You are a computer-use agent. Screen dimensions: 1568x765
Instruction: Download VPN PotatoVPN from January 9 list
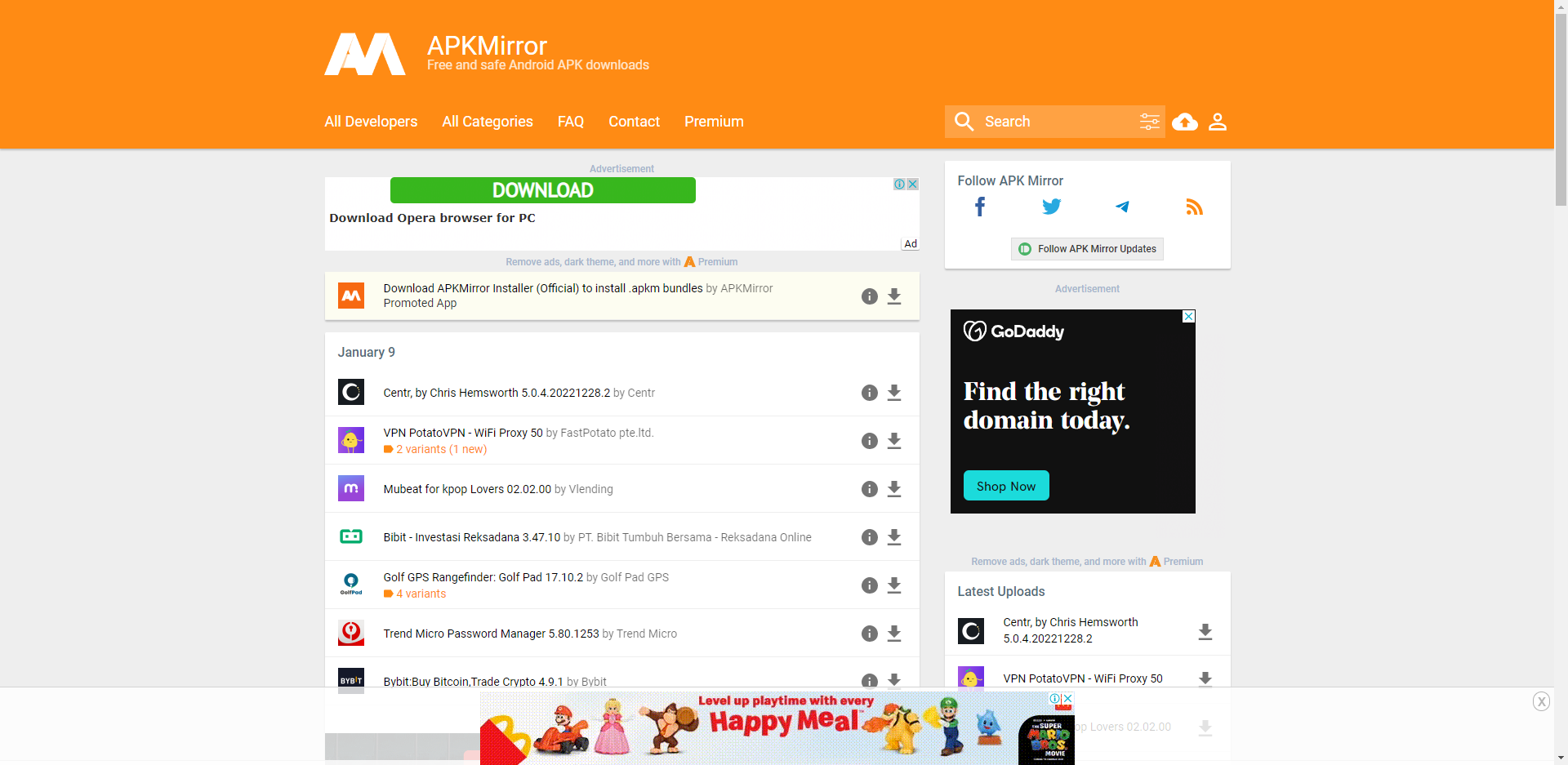point(894,441)
